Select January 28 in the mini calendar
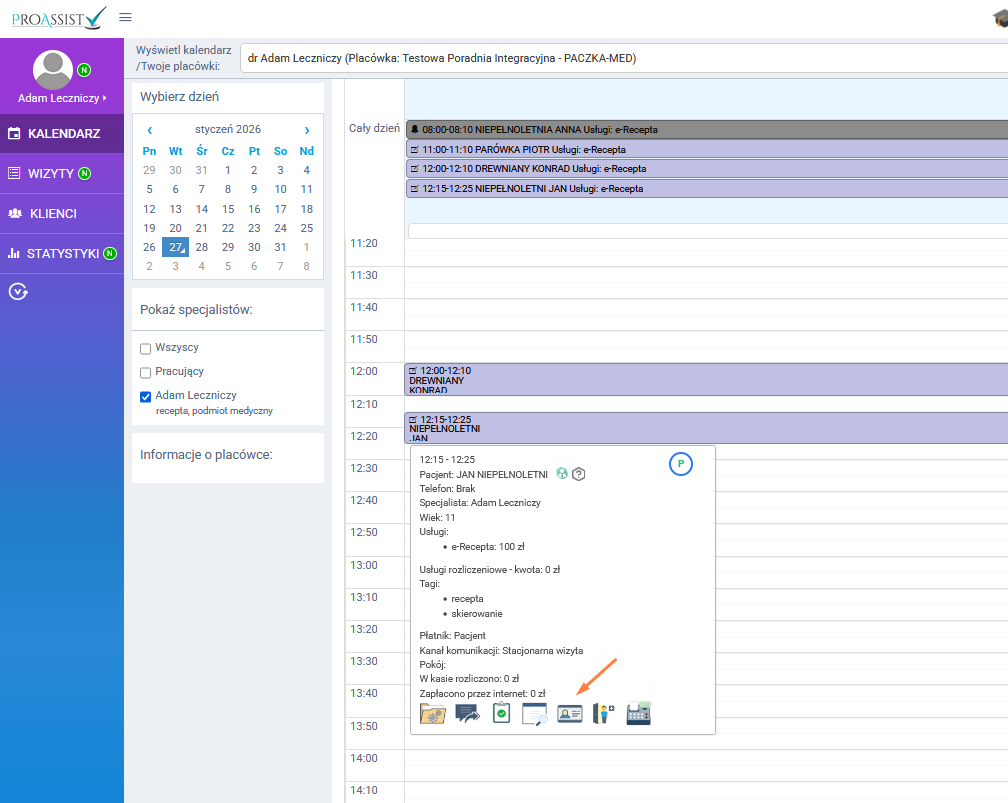Image resolution: width=1008 pixels, height=803 pixels. point(202,247)
